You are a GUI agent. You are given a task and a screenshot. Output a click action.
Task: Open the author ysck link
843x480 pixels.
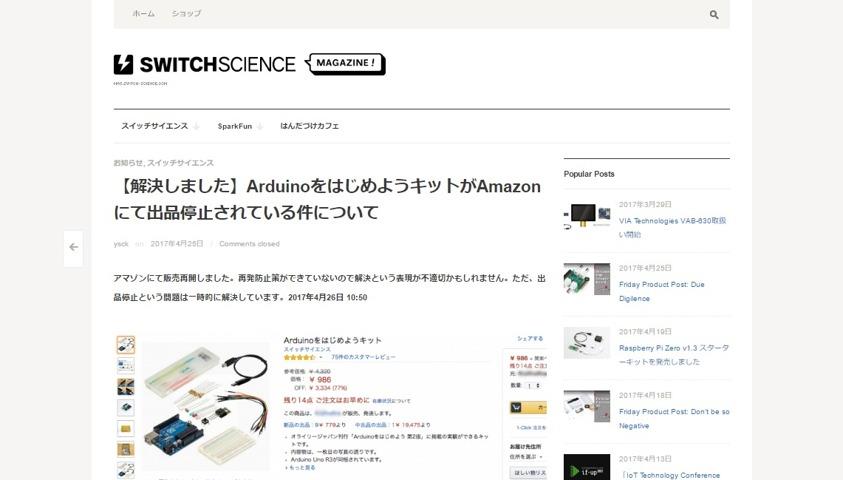[121, 244]
